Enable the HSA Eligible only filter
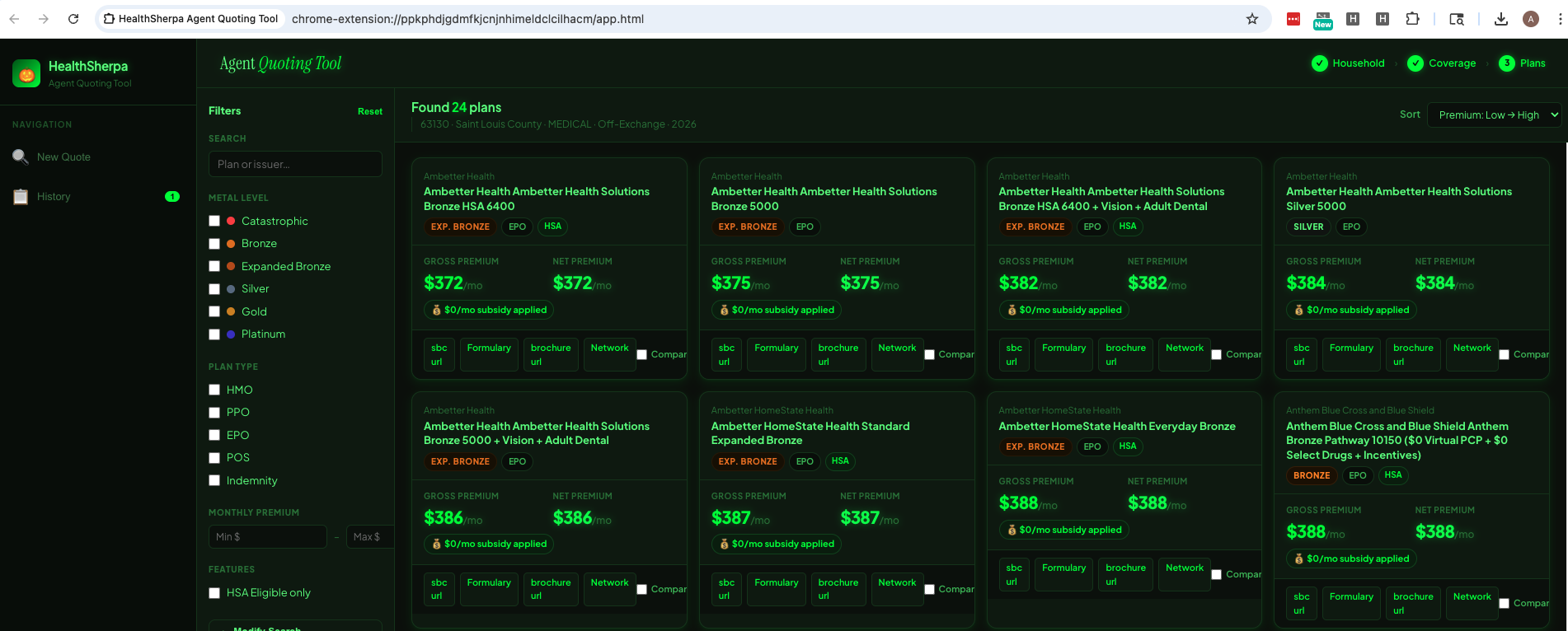This screenshot has width=1568, height=631. [214, 593]
